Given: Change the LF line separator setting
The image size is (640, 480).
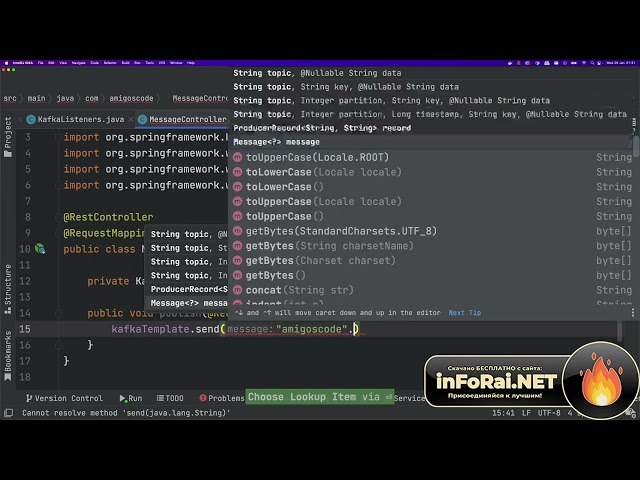Looking at the screenshot, I should [526, 413].
